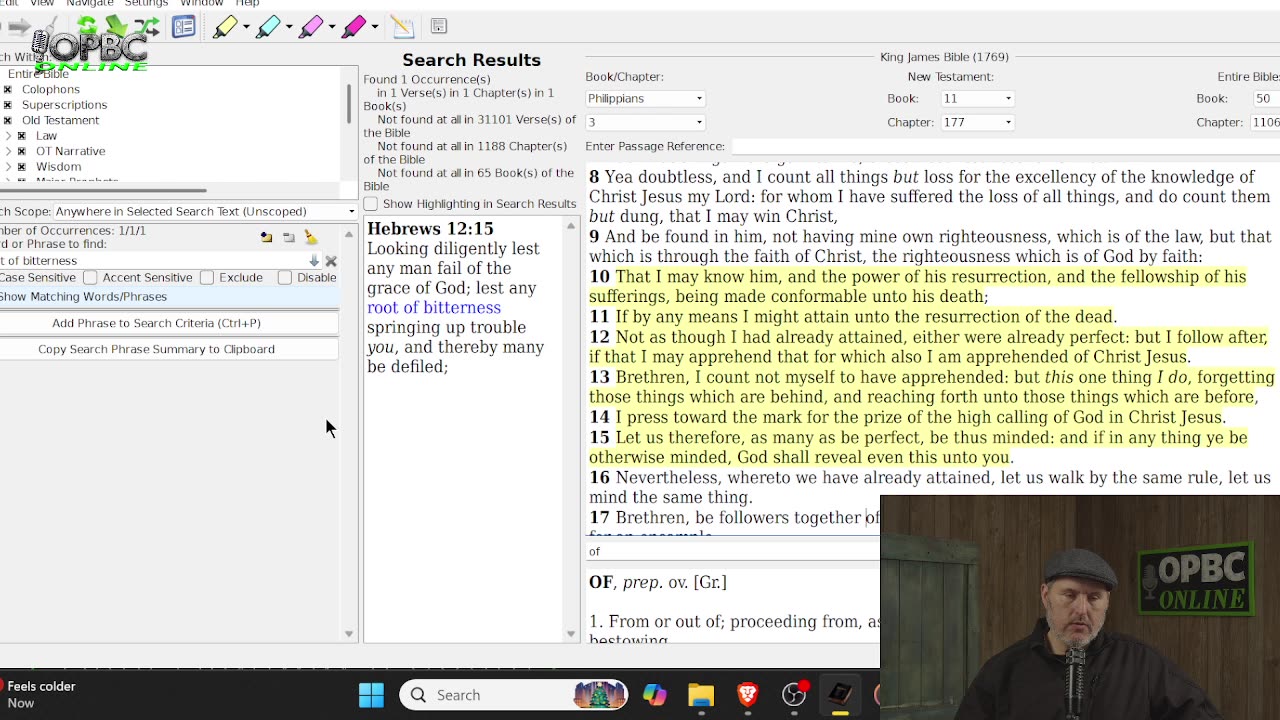Enable the Accent Sensitive checkbox
The height and width of the screenshot is (720, 1280).
[90, 277]
